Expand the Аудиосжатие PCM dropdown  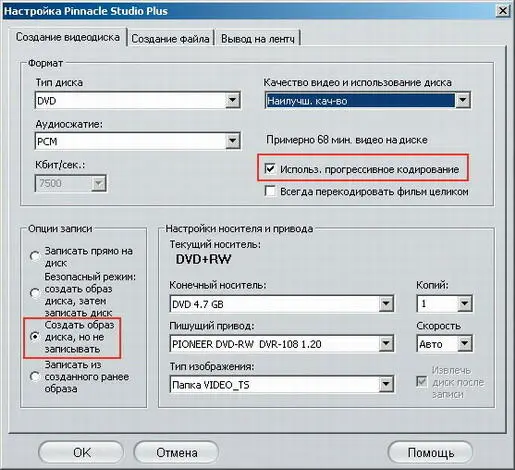(x=138, y=141)
